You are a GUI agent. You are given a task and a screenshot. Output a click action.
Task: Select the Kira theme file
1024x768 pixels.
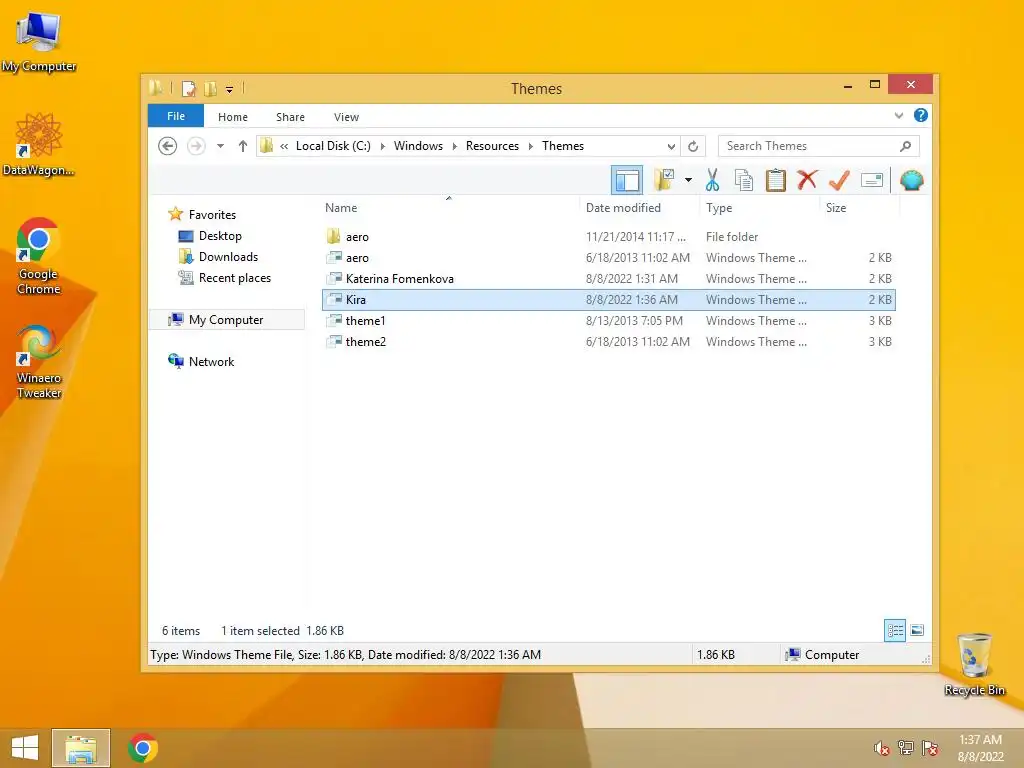(x=609, y=300)
